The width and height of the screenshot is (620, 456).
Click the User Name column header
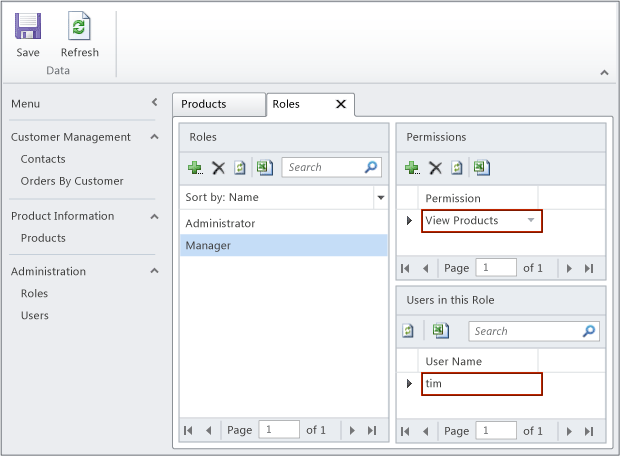[x=478, y=361]
